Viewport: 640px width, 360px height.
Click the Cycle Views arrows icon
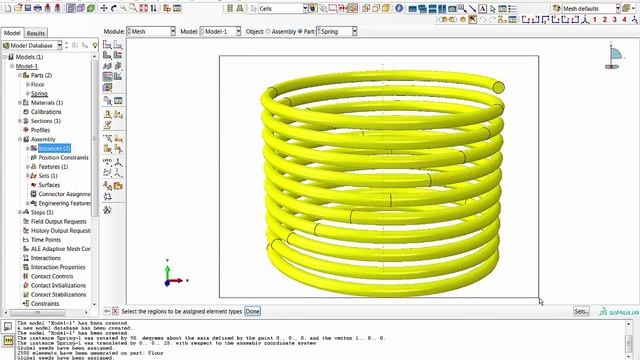(x=153, y=8)
